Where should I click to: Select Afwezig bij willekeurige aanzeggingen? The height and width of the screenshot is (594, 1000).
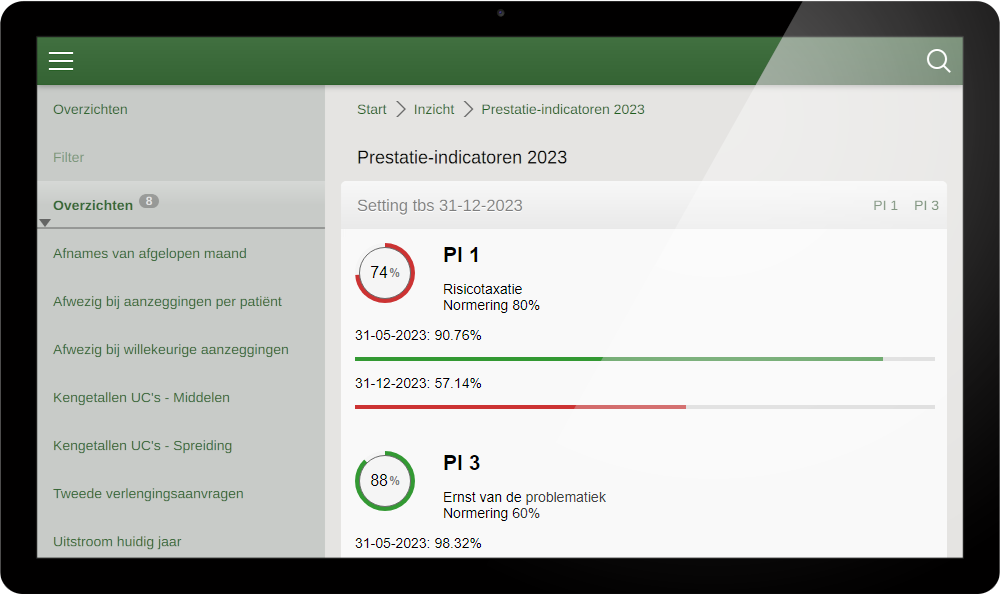[x=171, y=349]
